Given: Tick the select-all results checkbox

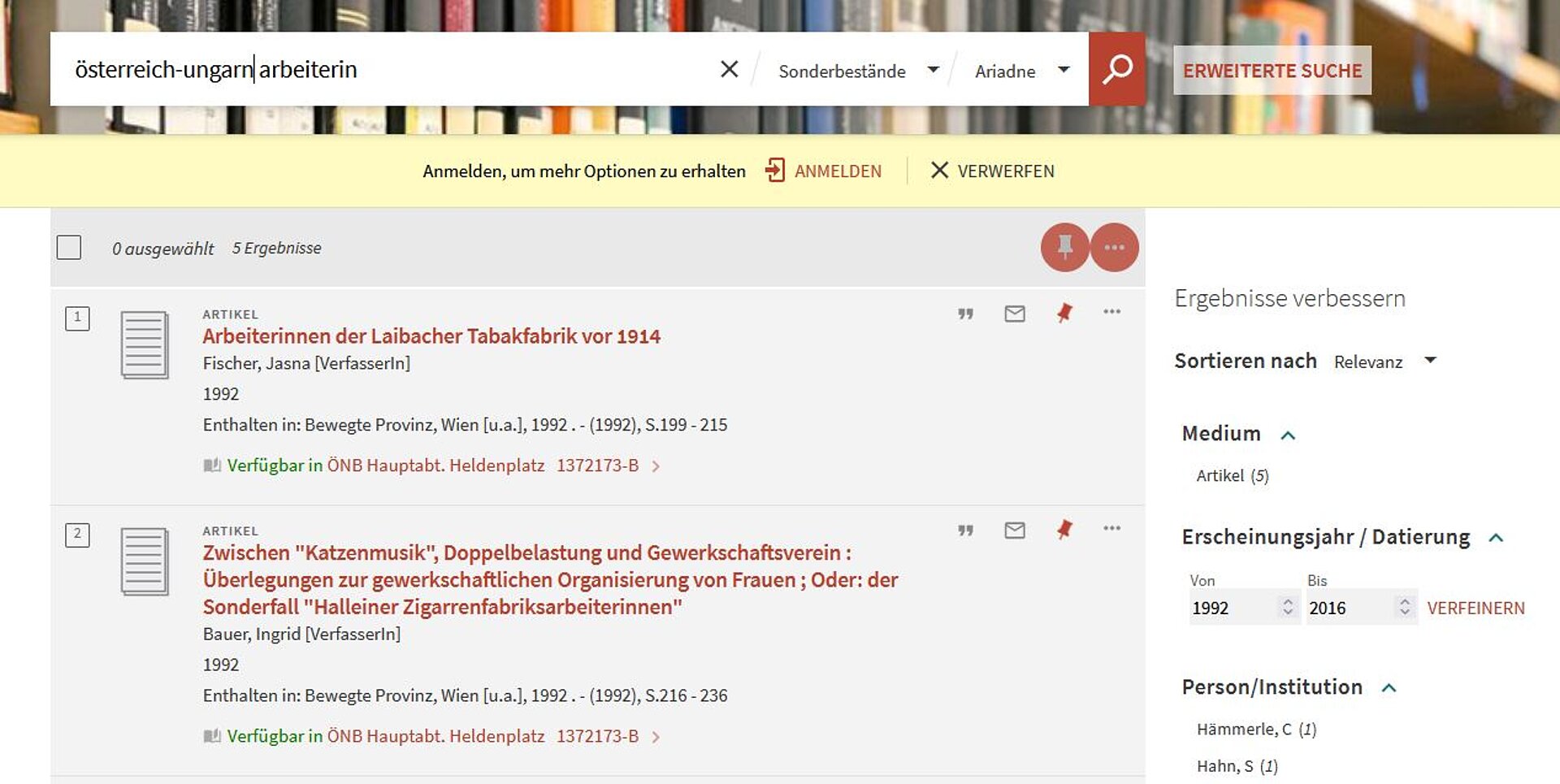Looking at the screenshot, I should 69,247.
